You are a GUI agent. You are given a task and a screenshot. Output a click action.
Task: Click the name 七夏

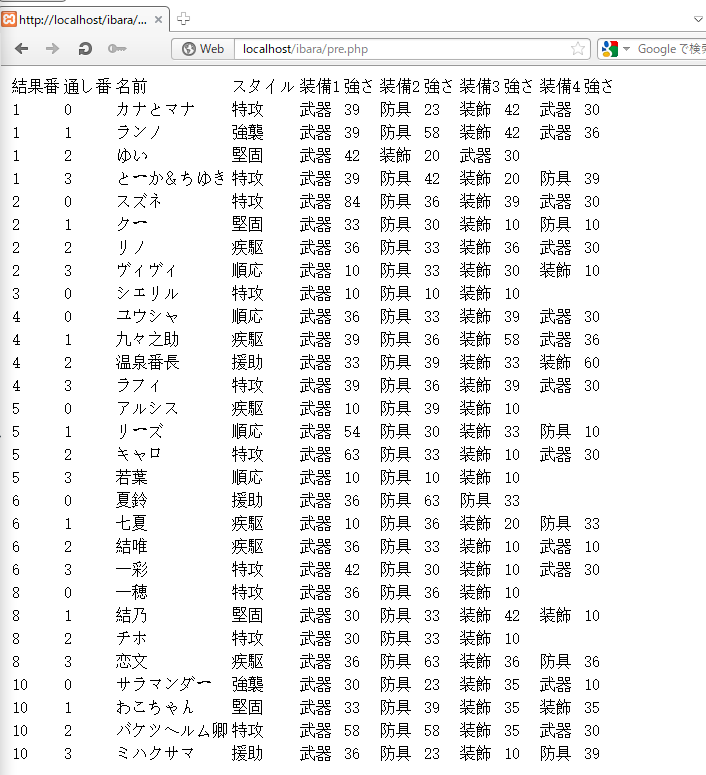132,523
